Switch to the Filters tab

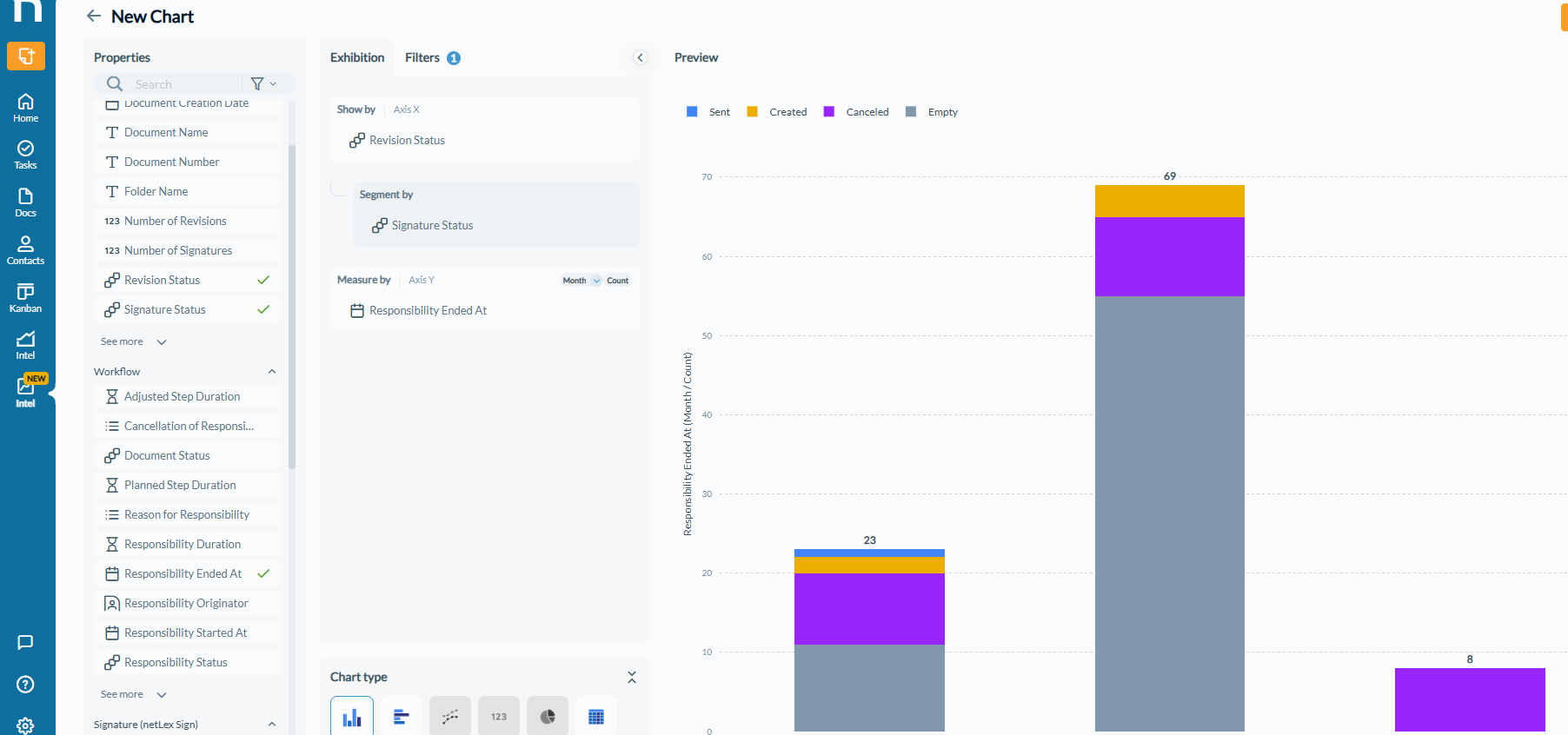pos(432,57)
